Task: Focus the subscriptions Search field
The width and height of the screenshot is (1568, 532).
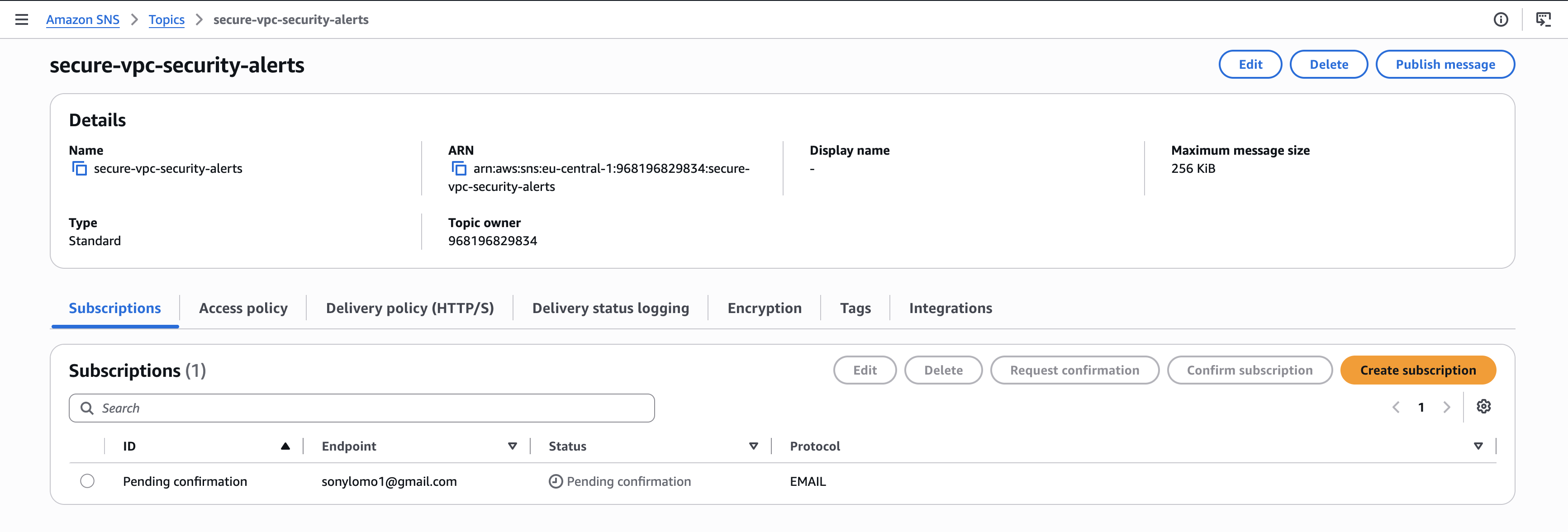Action: (x=361, y=408)
